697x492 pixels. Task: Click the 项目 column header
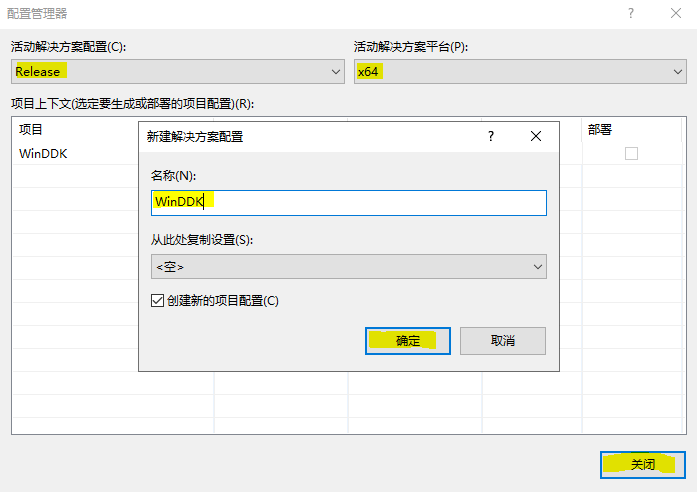[31, 130]
